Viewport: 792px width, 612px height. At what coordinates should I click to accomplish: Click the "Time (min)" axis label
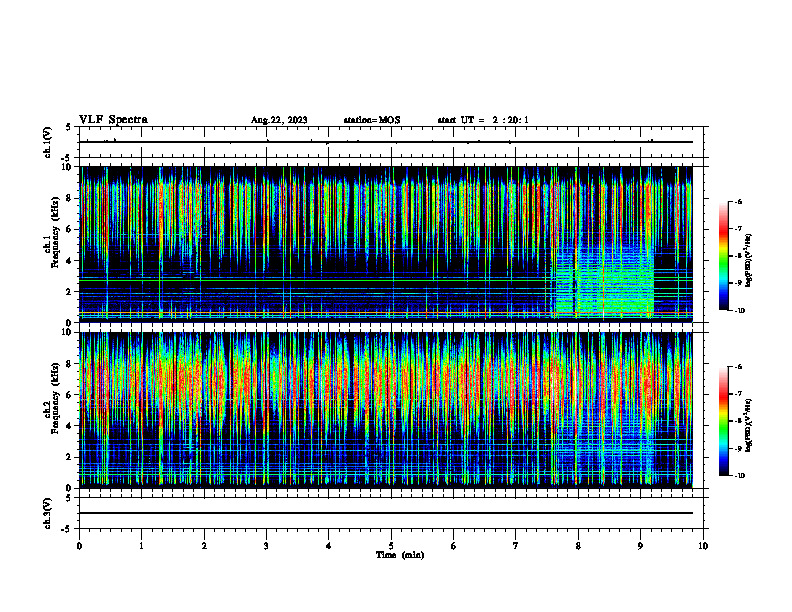pos(400,555)
